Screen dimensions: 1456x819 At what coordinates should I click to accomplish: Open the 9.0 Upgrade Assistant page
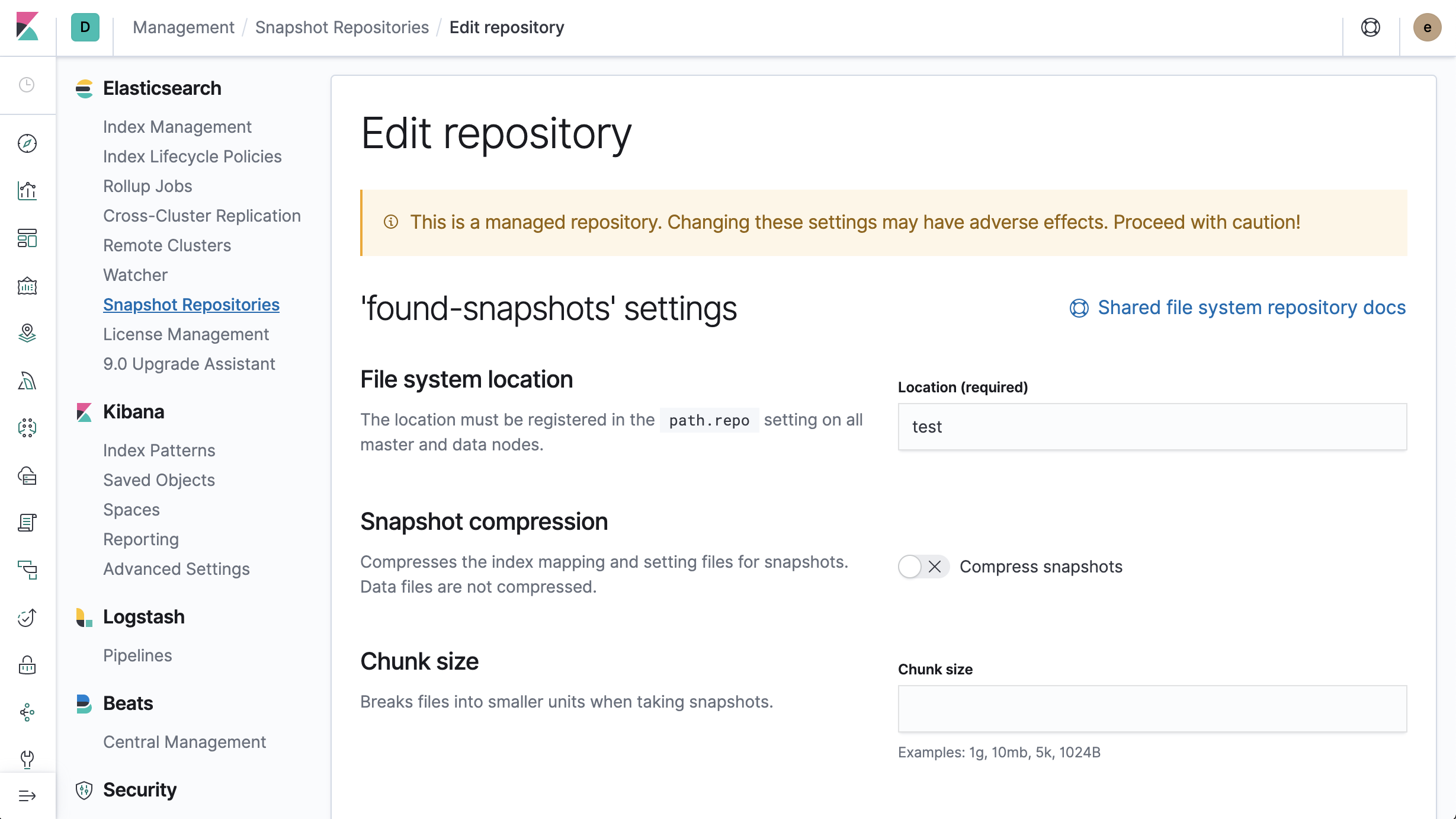tap(189, 363)
